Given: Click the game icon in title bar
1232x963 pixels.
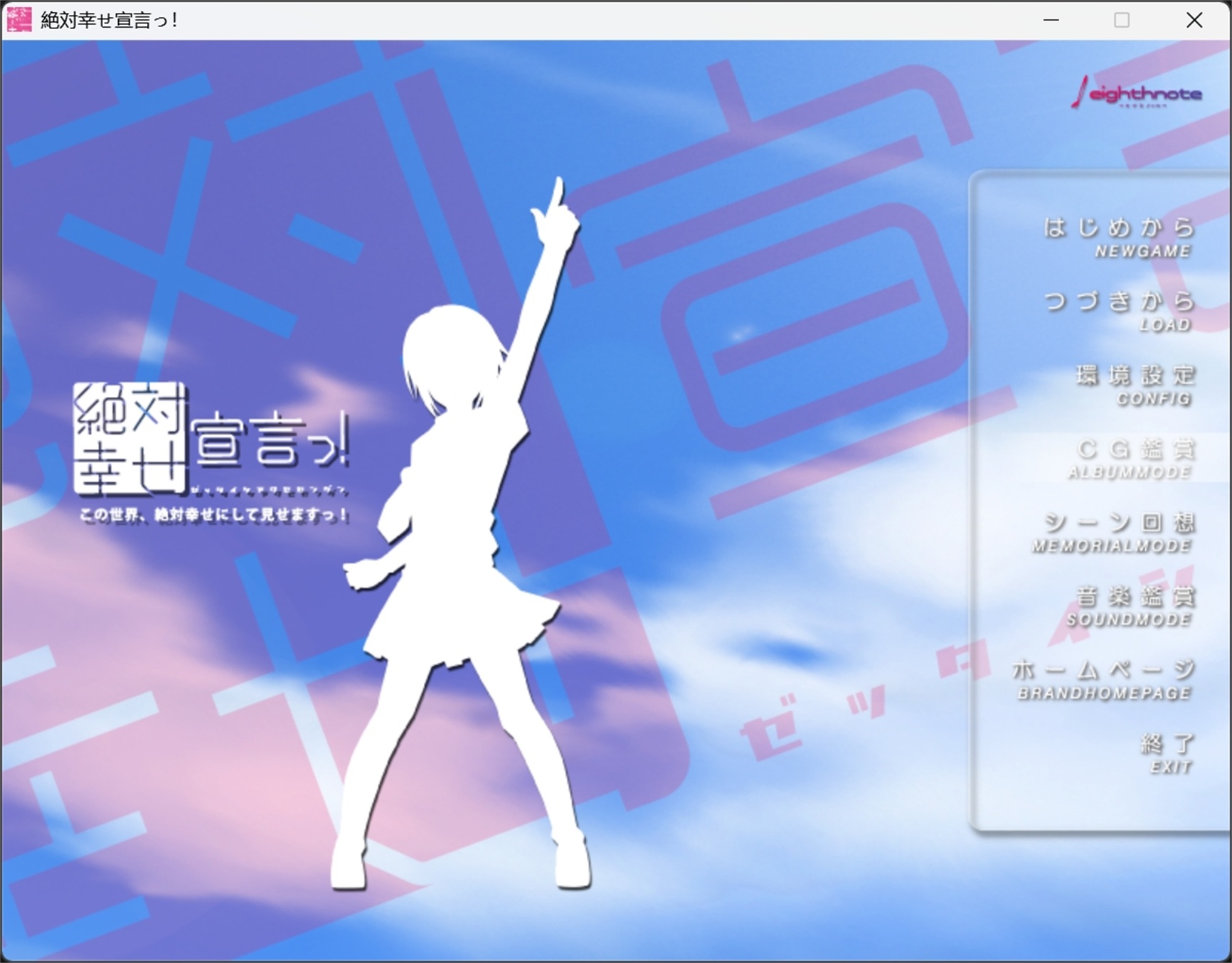Looking at the screenshot, I should click(18, 20).
